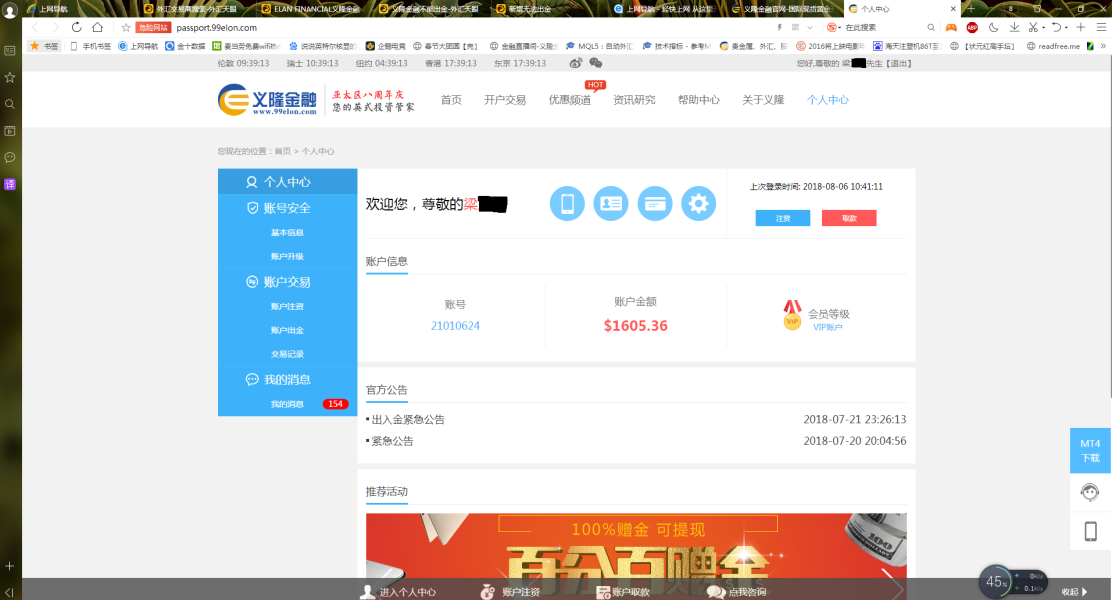
Task: Click the blue 注资 deposit button
Action: point(783,218)
